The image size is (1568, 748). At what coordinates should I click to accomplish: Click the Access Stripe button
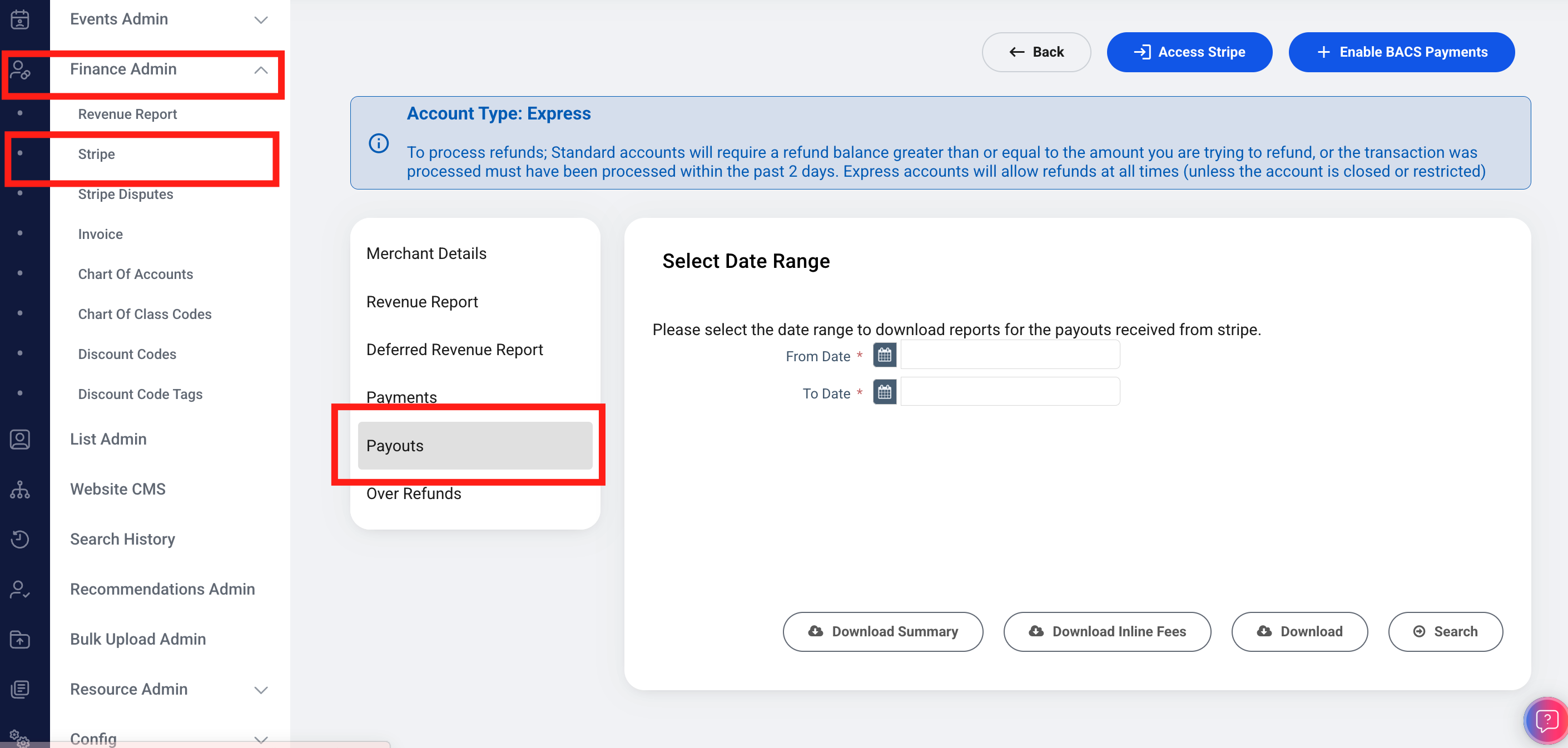[x=1189, y=52]
